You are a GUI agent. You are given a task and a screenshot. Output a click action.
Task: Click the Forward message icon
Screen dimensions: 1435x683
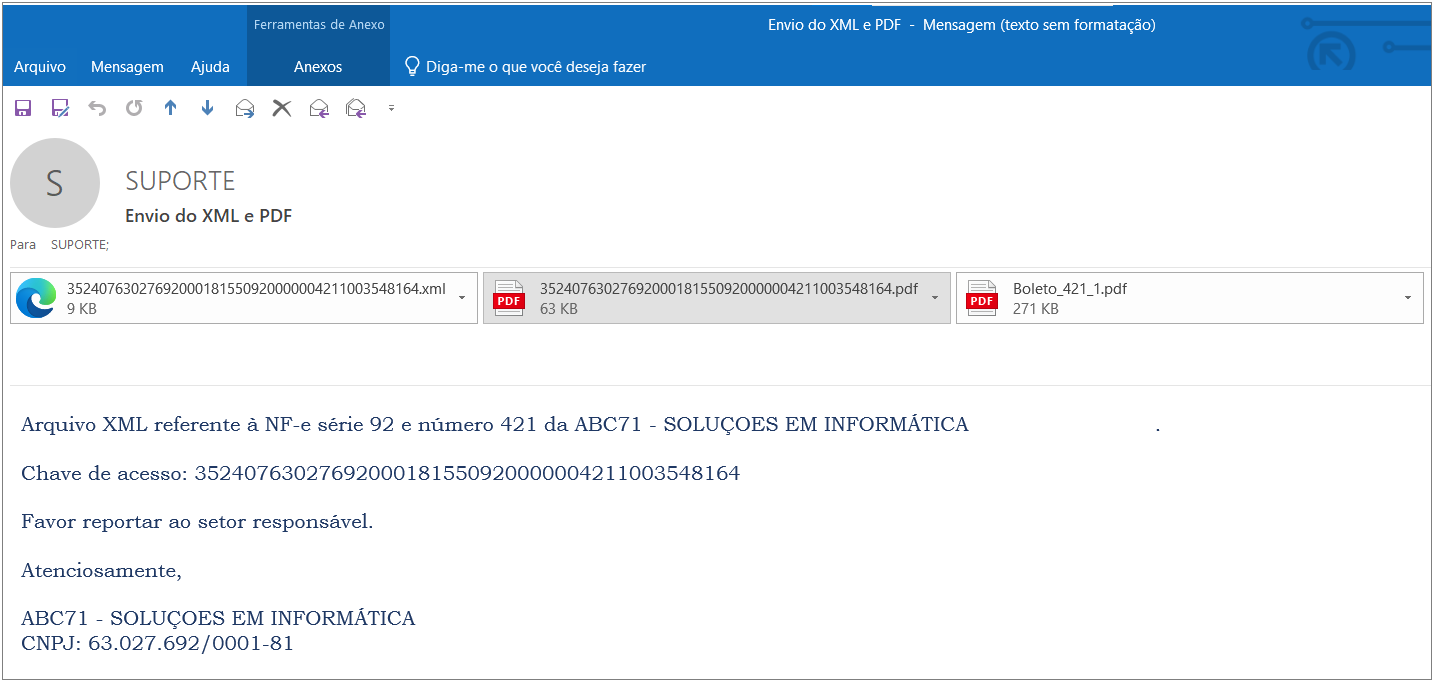pos(245,108)
